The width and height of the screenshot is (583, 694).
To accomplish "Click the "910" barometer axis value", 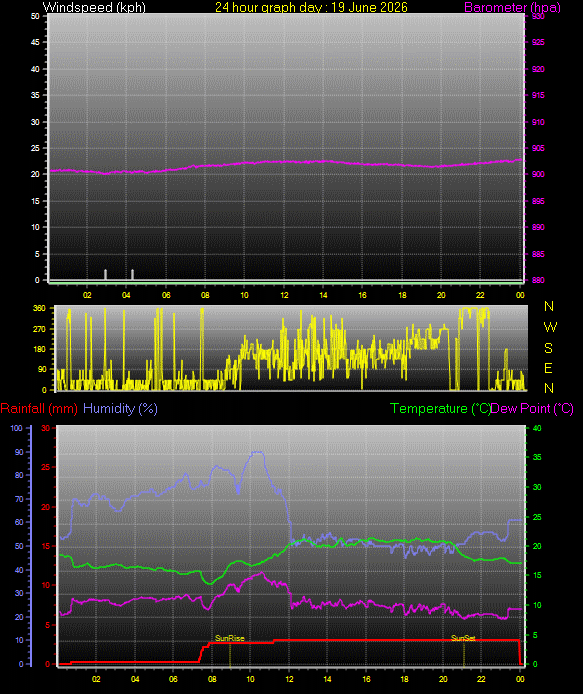I will (538, 122).
